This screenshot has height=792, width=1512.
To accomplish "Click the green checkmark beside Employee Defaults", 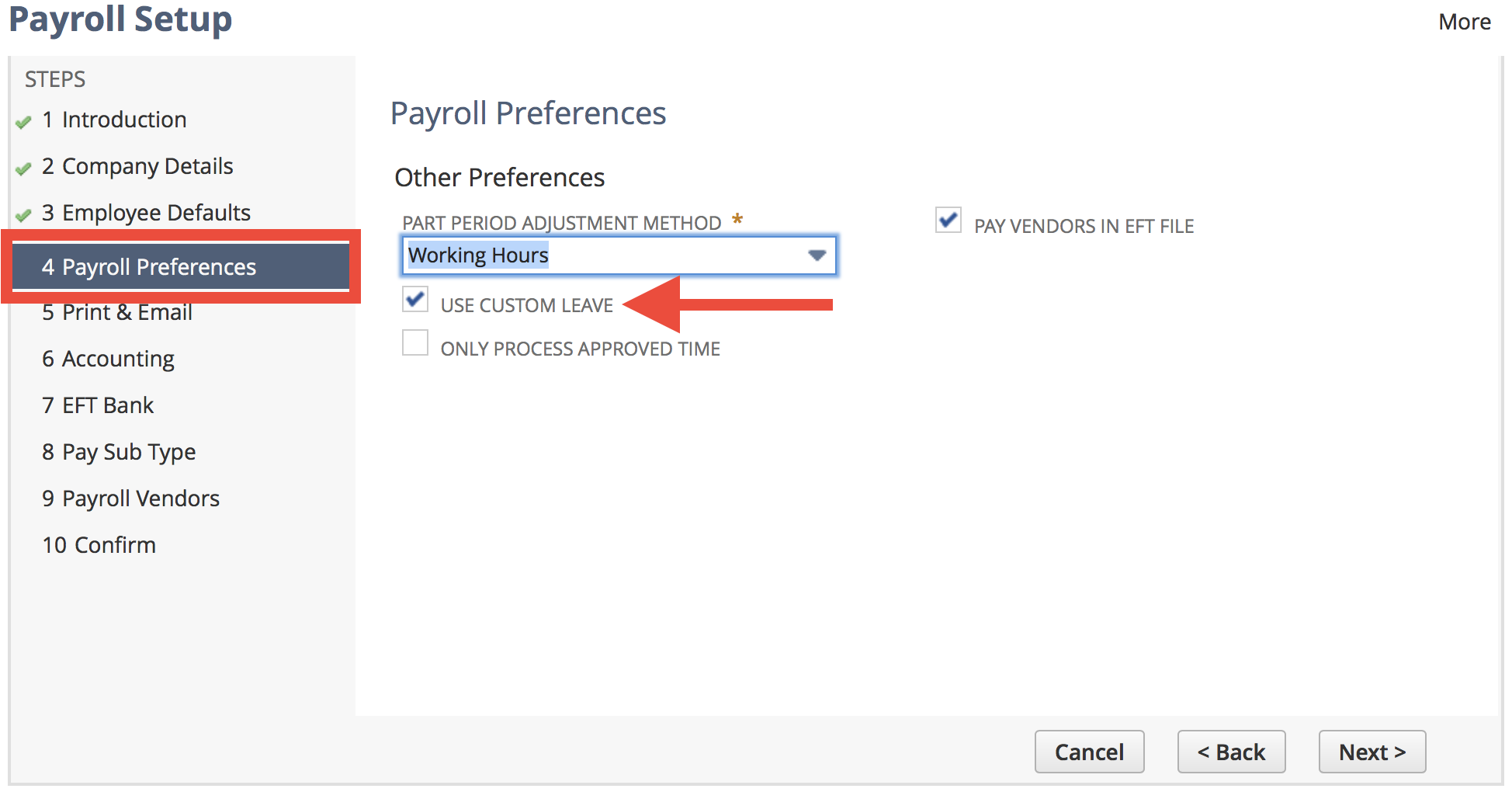I will (x=24, y=214).
